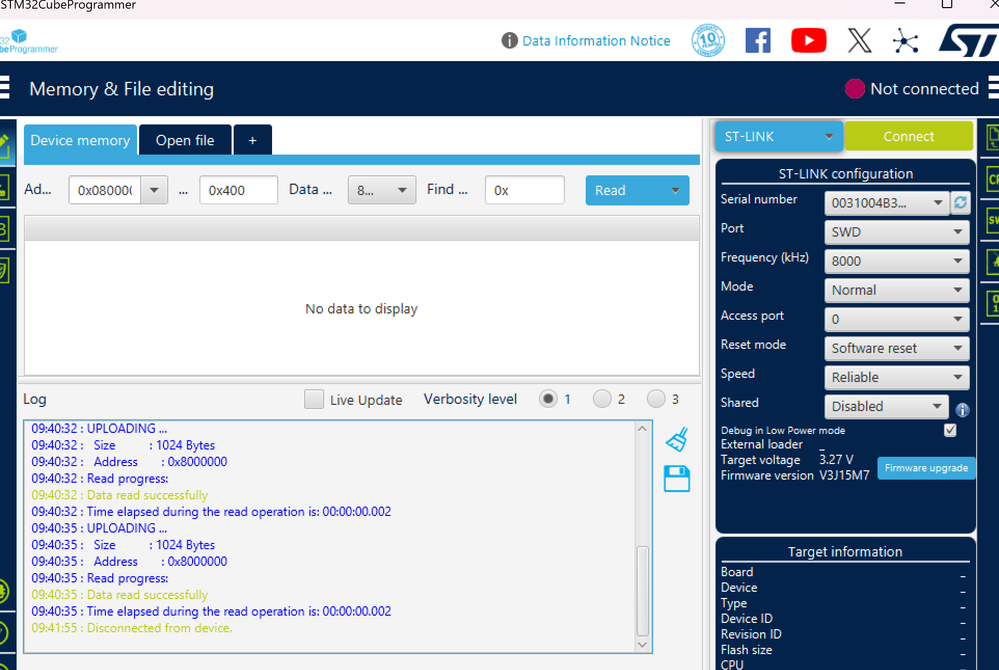The image size is (999, 670).
Task: Click the 'Target information' panel heading
Action: tap(845, 552)
